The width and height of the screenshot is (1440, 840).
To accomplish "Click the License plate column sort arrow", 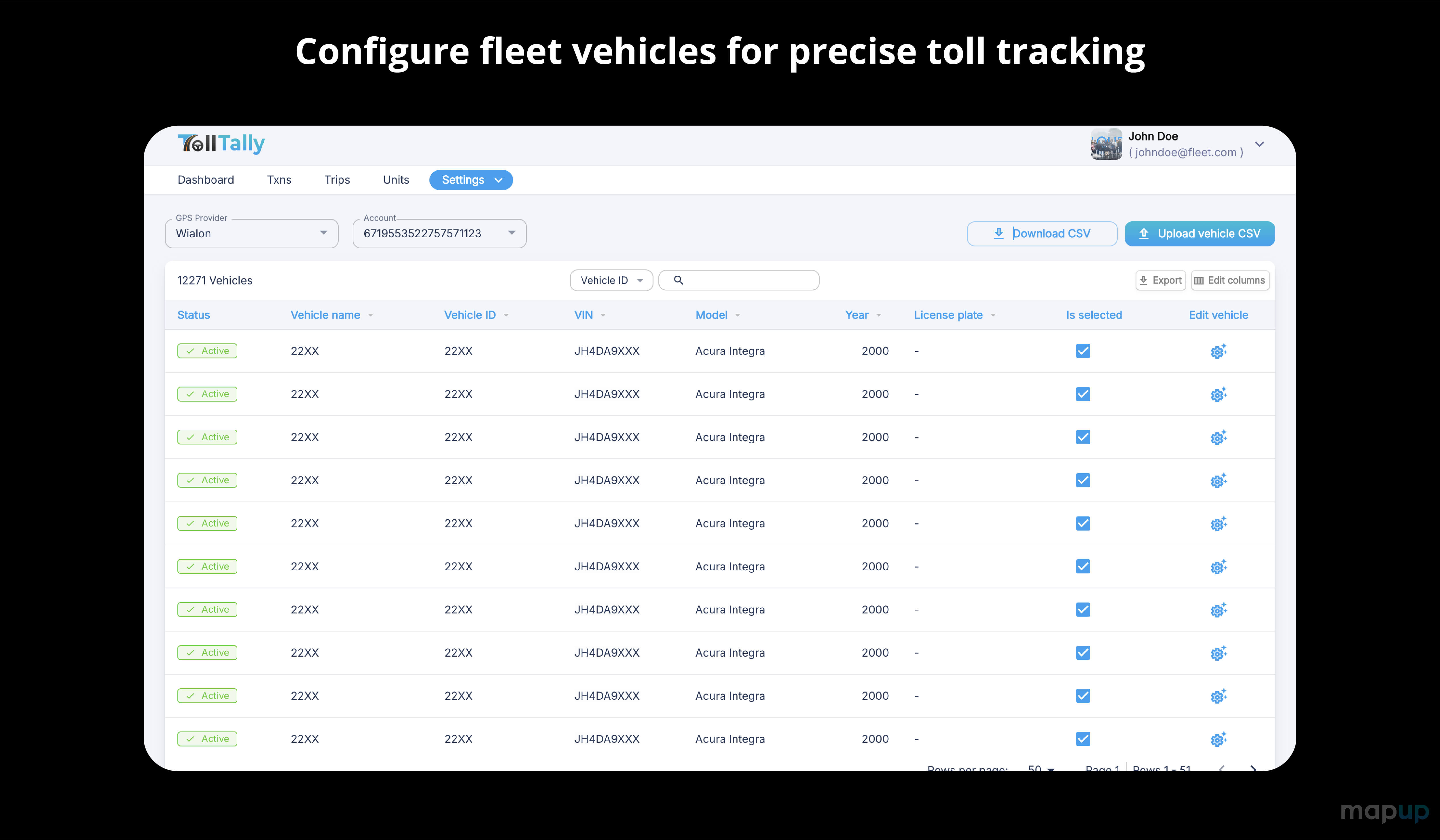I will (993, 316).
